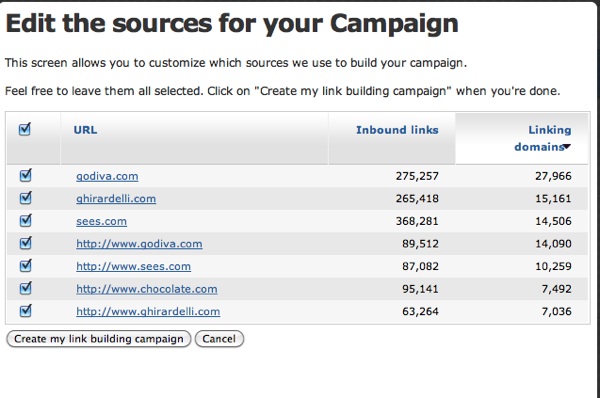Toggle the select-all checkbox in table header
Image resolution: width=600 pixels, height=398 pixels.
25,129
